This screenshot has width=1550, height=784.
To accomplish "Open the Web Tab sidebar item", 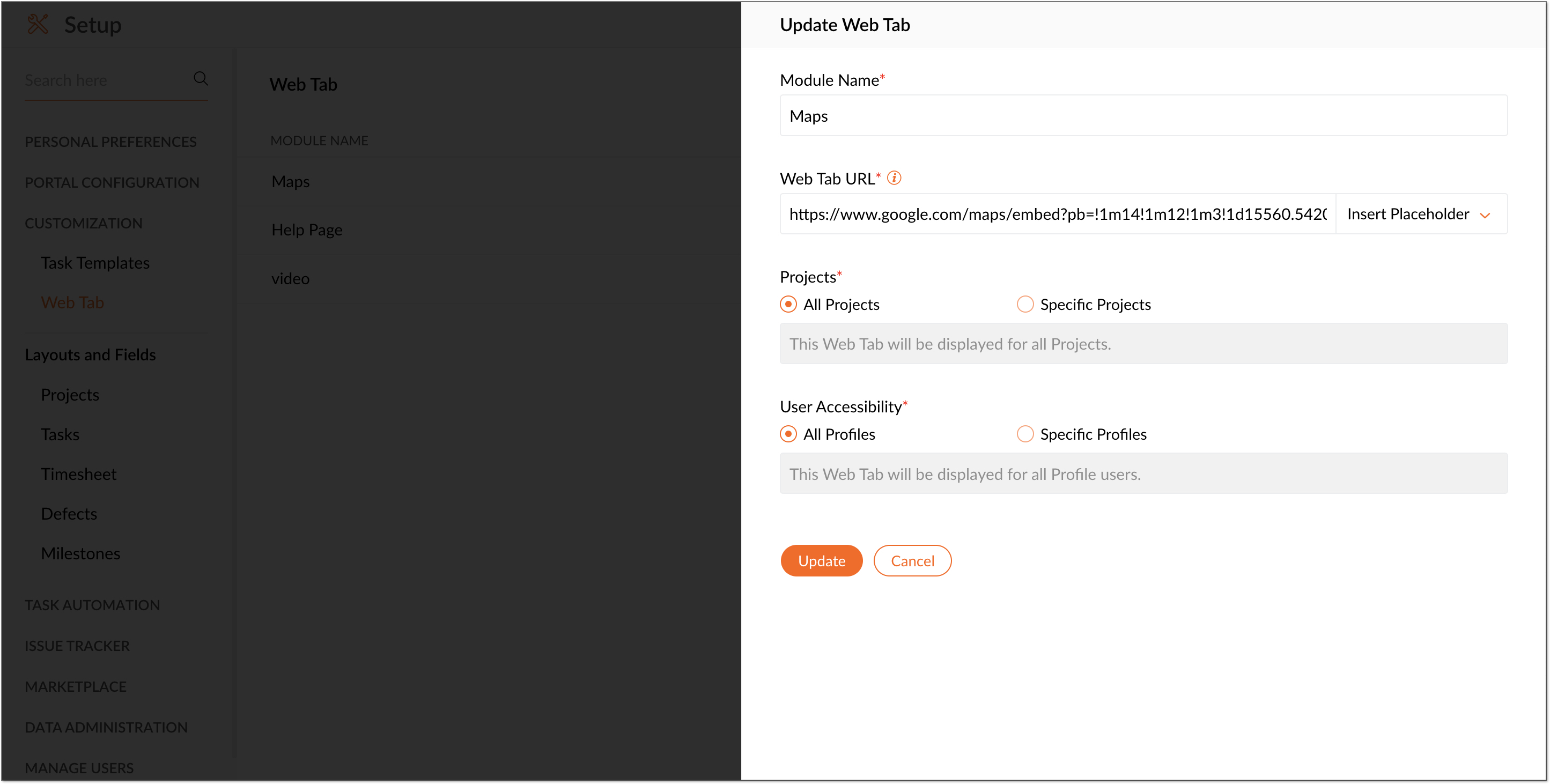I will point(72,302).
